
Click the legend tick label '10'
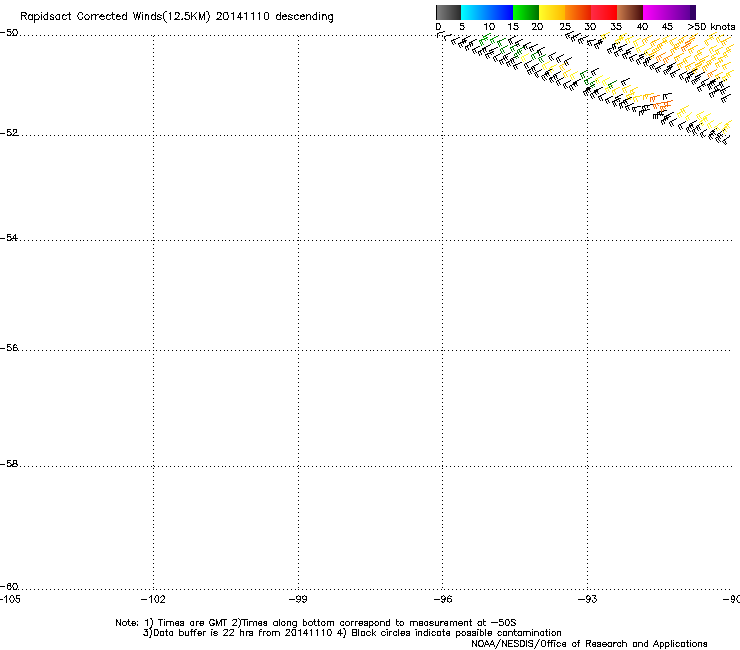pyautogui.click(x=489, y=27)
